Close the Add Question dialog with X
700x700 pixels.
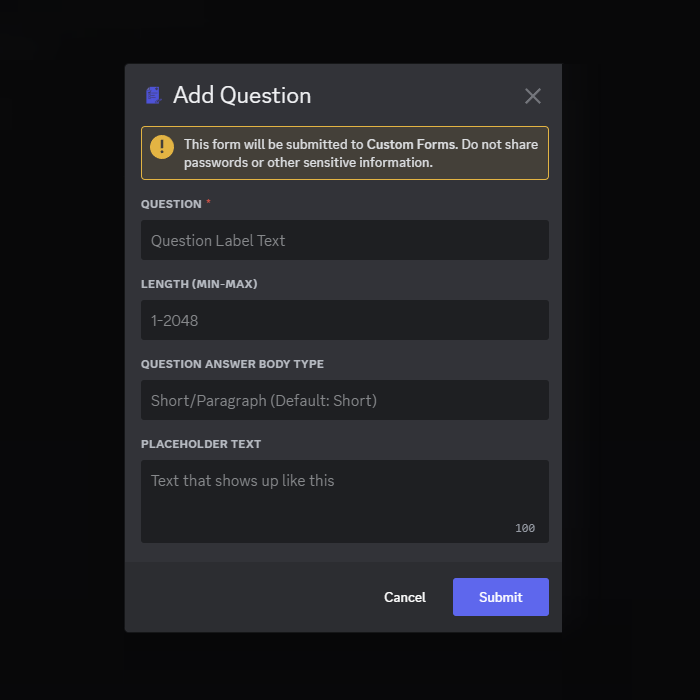point(533,96)
